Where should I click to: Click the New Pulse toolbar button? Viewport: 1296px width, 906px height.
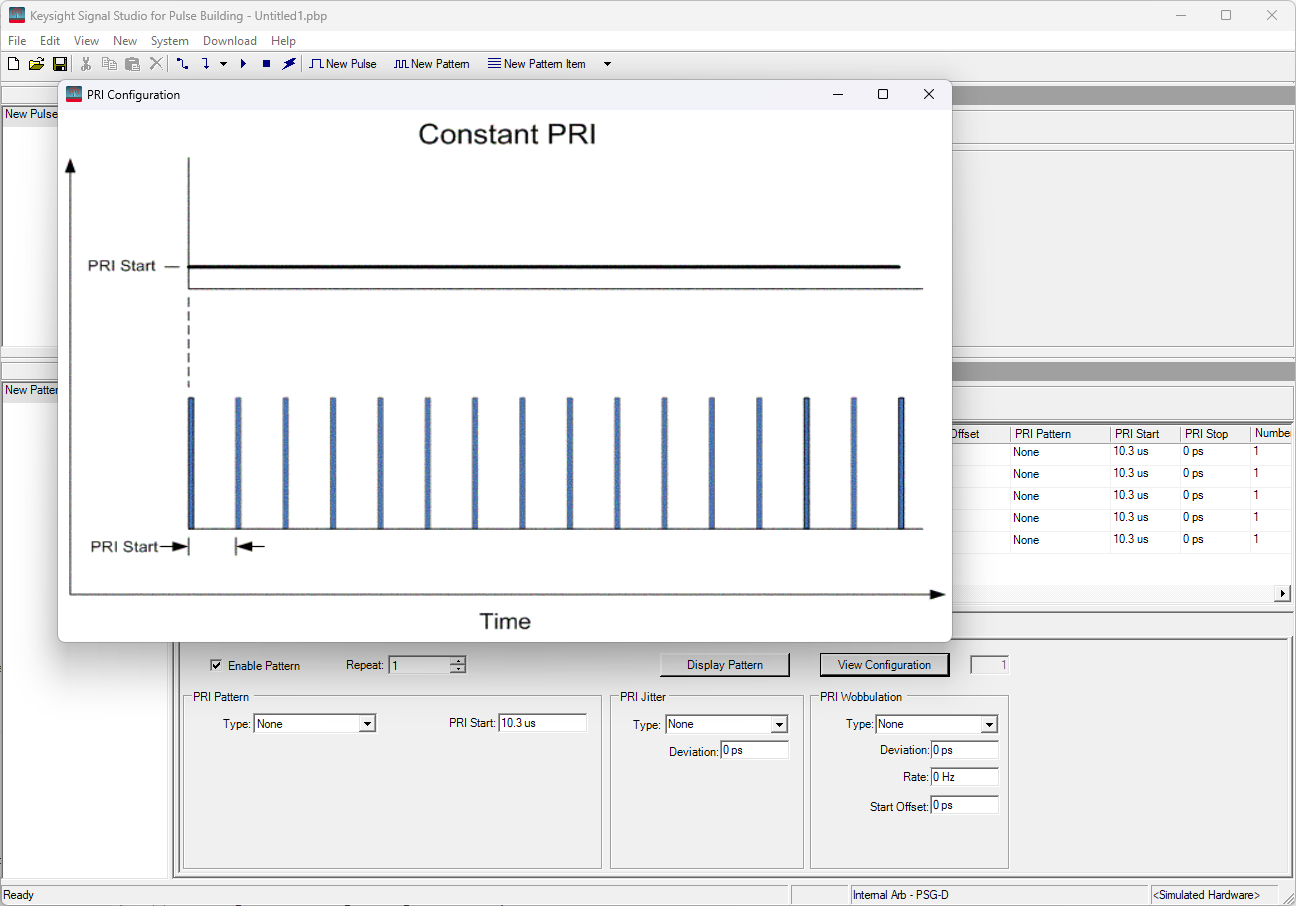(343, 64)
